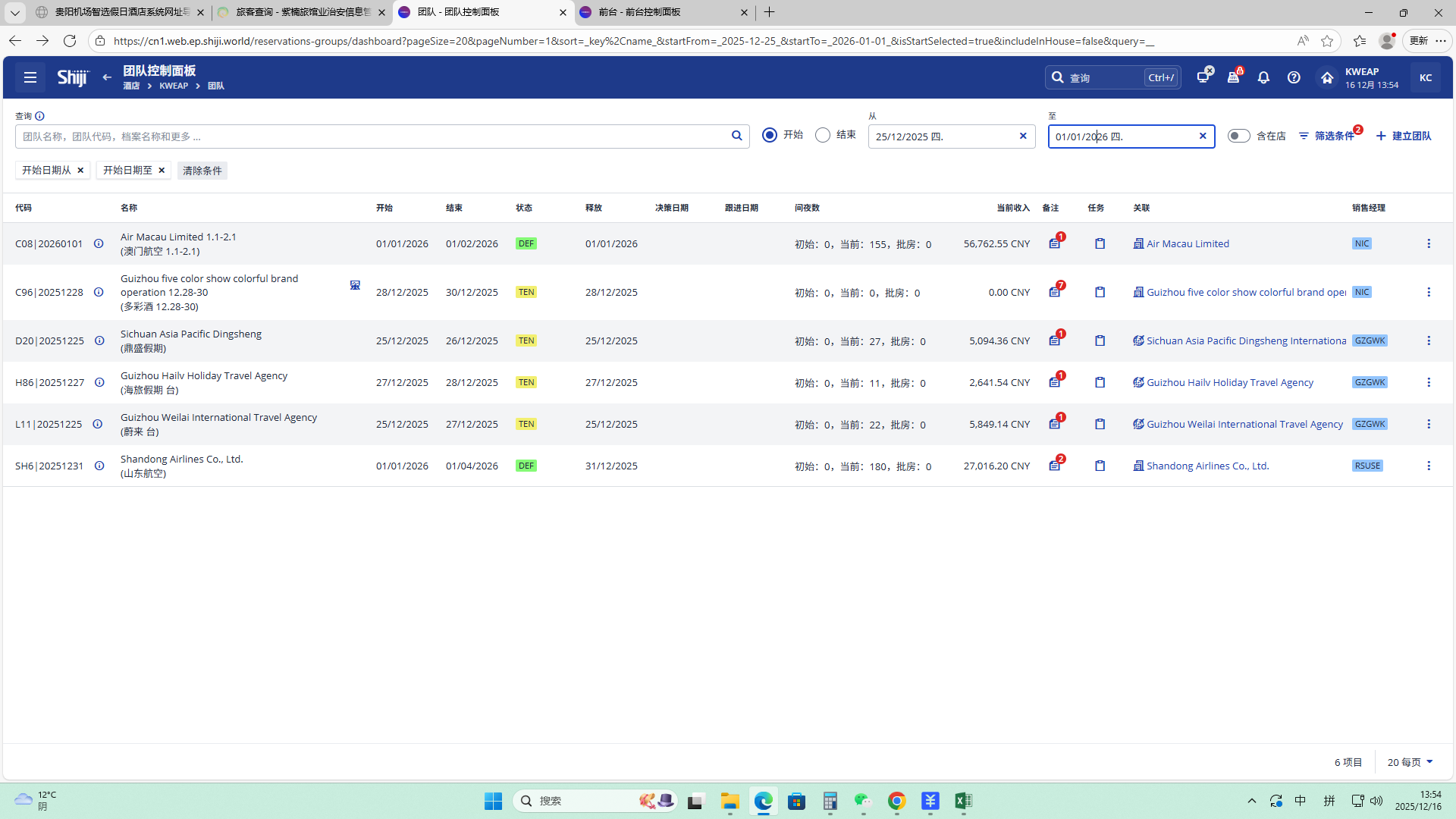Open the more-options menu for the Sichuan Asia Pacific row

point(1429,340)
